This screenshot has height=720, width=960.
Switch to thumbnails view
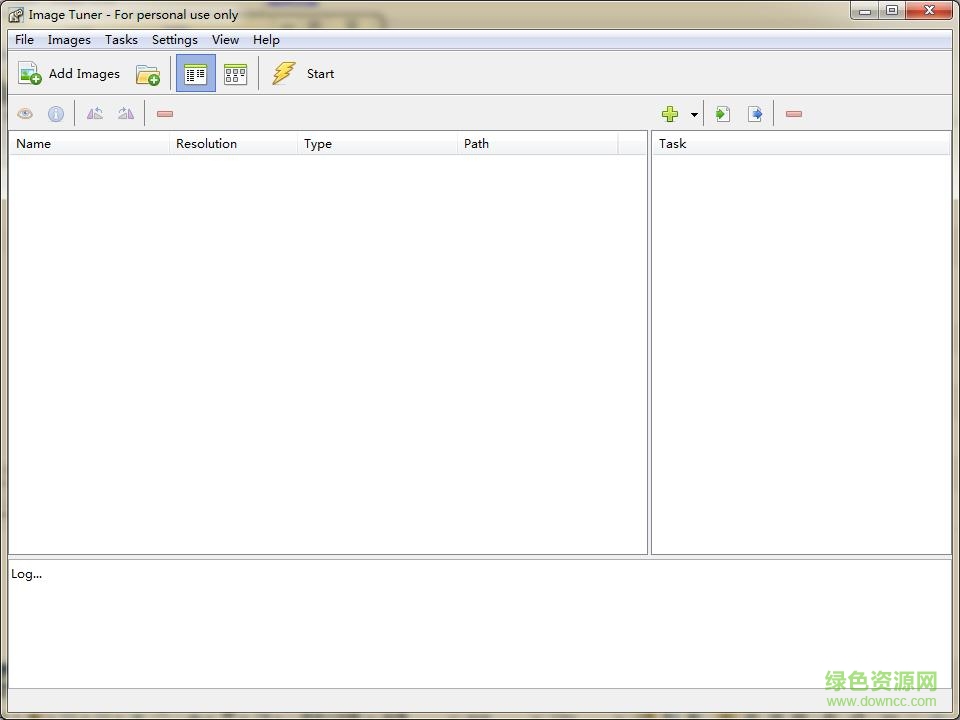coord(235,74)
